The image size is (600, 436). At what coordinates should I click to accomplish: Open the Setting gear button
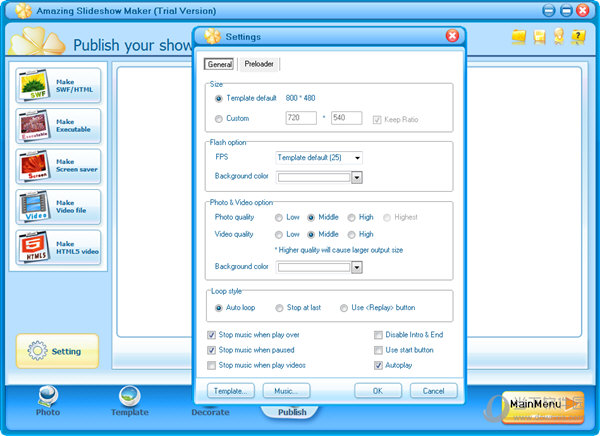(x=57, y=351)
